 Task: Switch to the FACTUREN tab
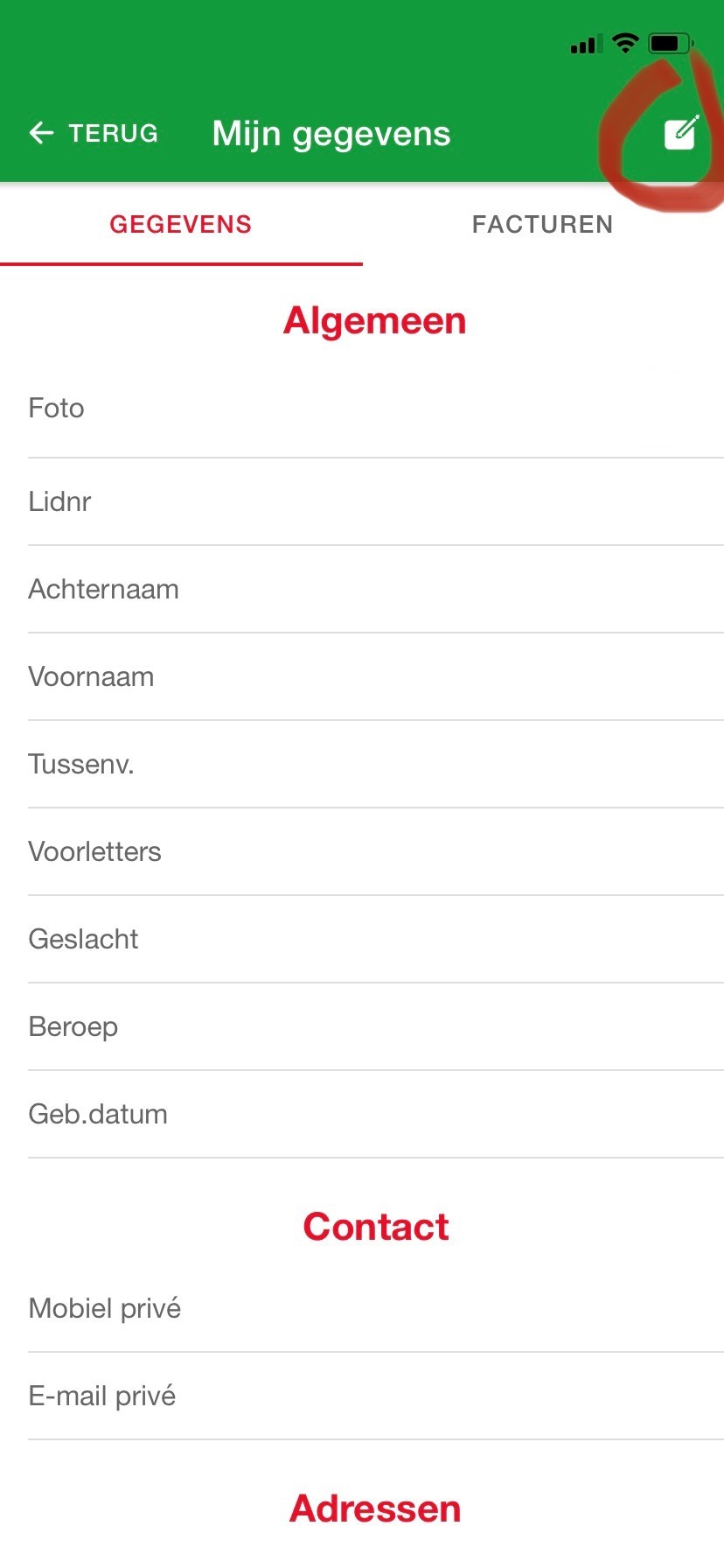pos(542,225)
